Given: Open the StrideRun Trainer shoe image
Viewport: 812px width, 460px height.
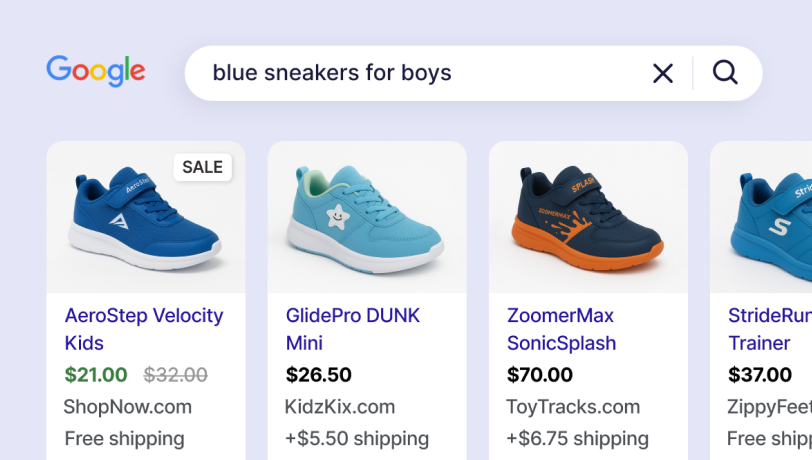Looking at the screenshot, I should point(770,217).
